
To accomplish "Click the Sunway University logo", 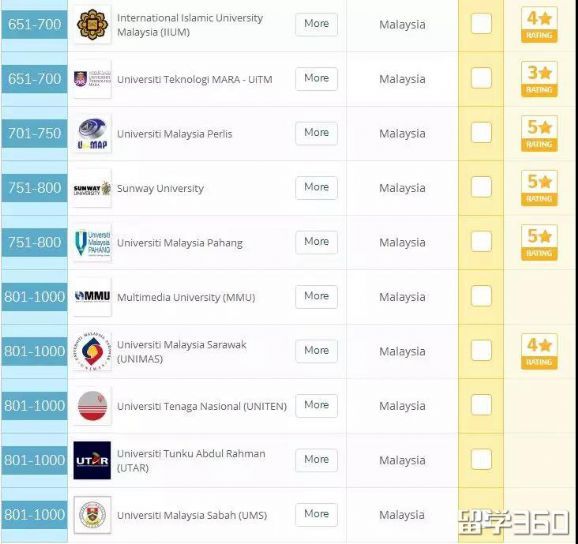I will pyautogui.click(x=92, y=188).
